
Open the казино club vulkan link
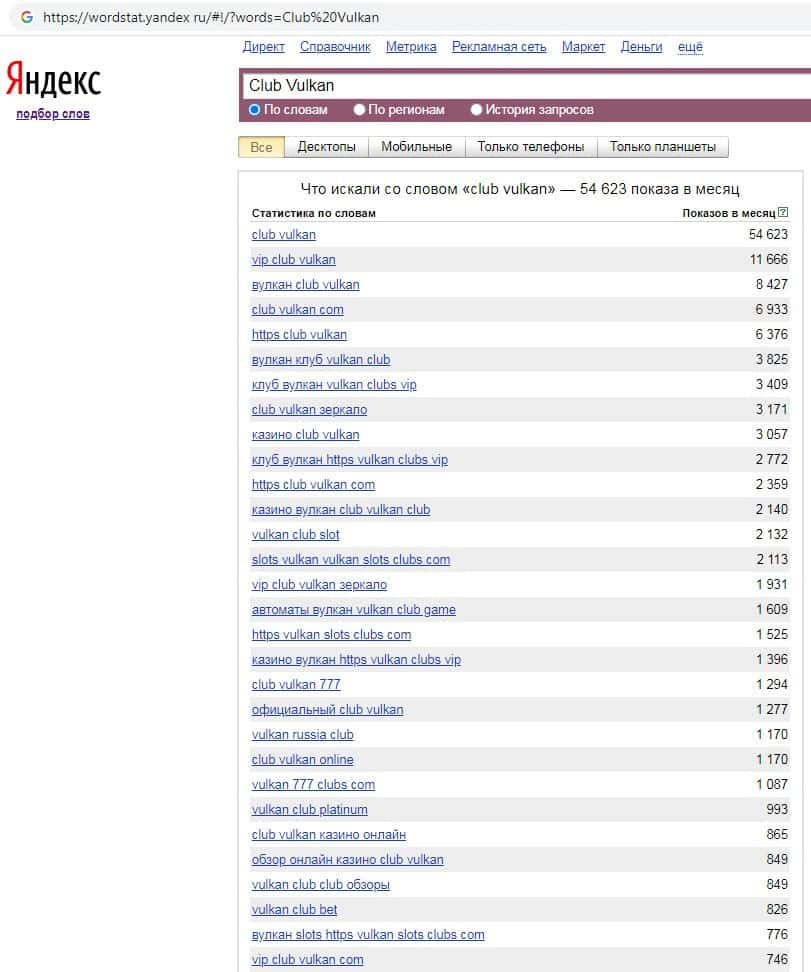click(x=306, y=435)
